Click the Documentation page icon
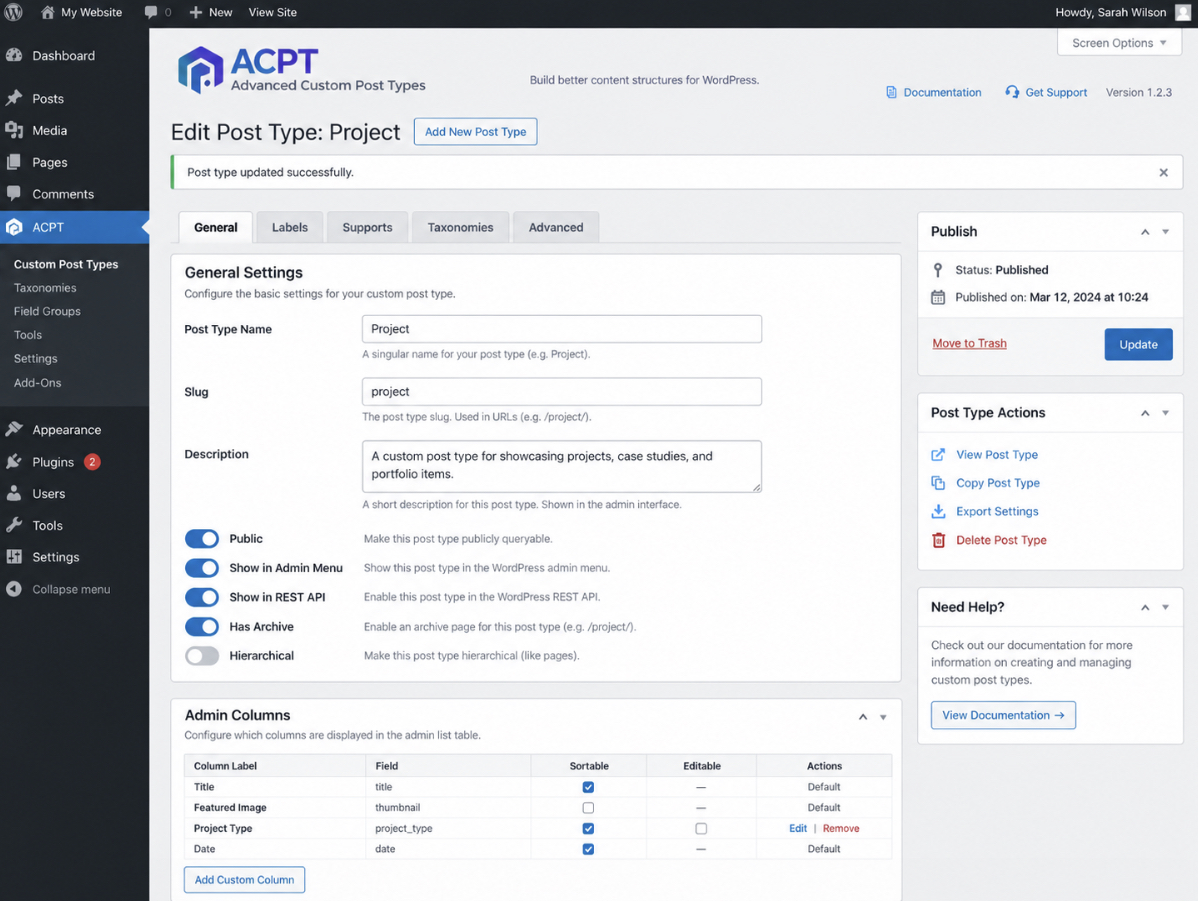Screen dimensions: 1198x901 pos(891,92)
